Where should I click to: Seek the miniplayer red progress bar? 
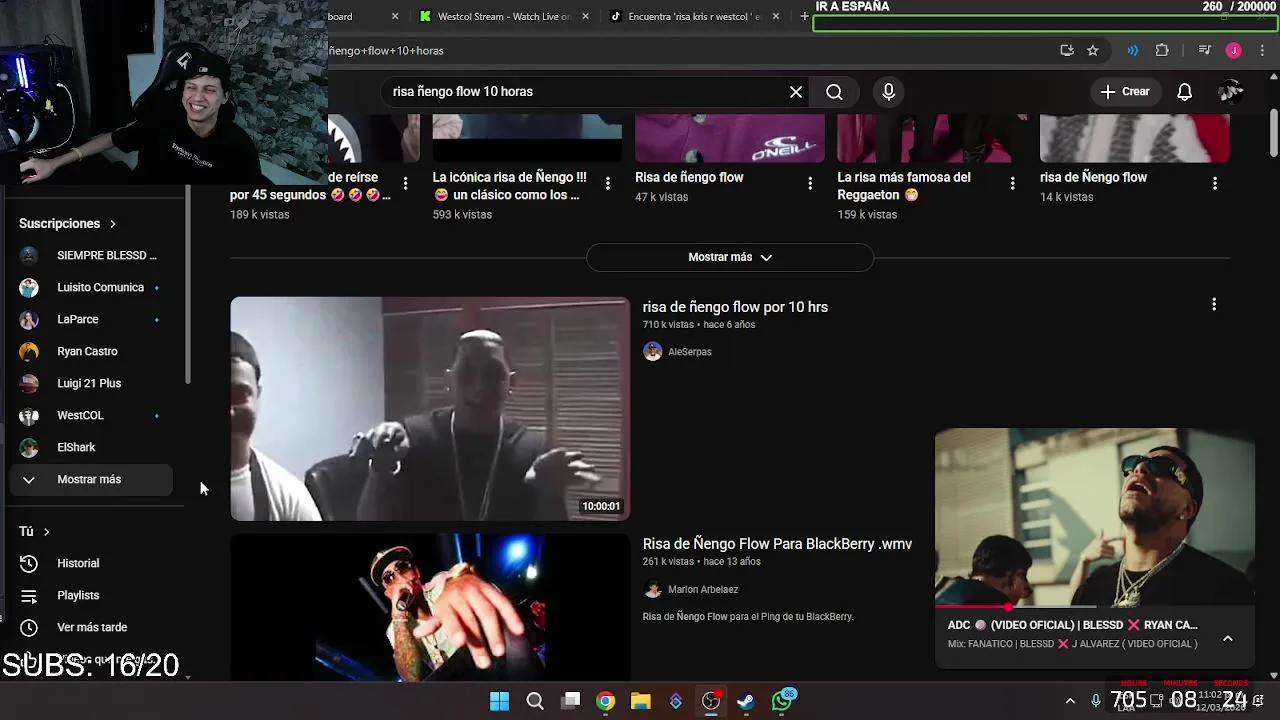tap(1095, 606)
